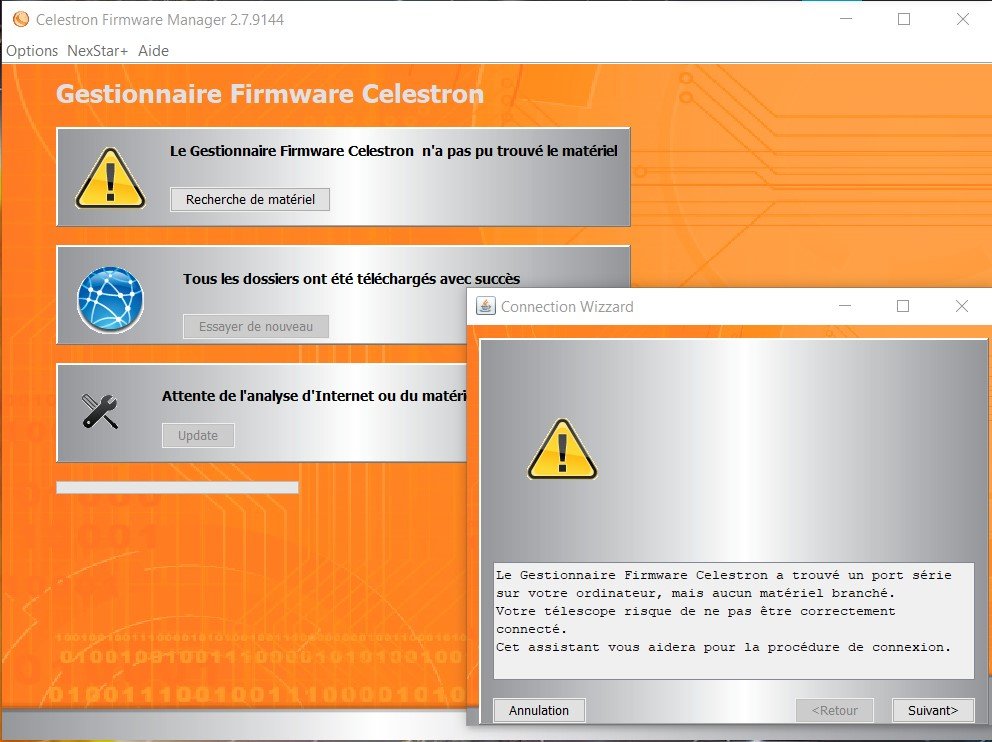Open the Options menu
The image size is (992, 742).
pyautogui.click(x=32, y=50)
